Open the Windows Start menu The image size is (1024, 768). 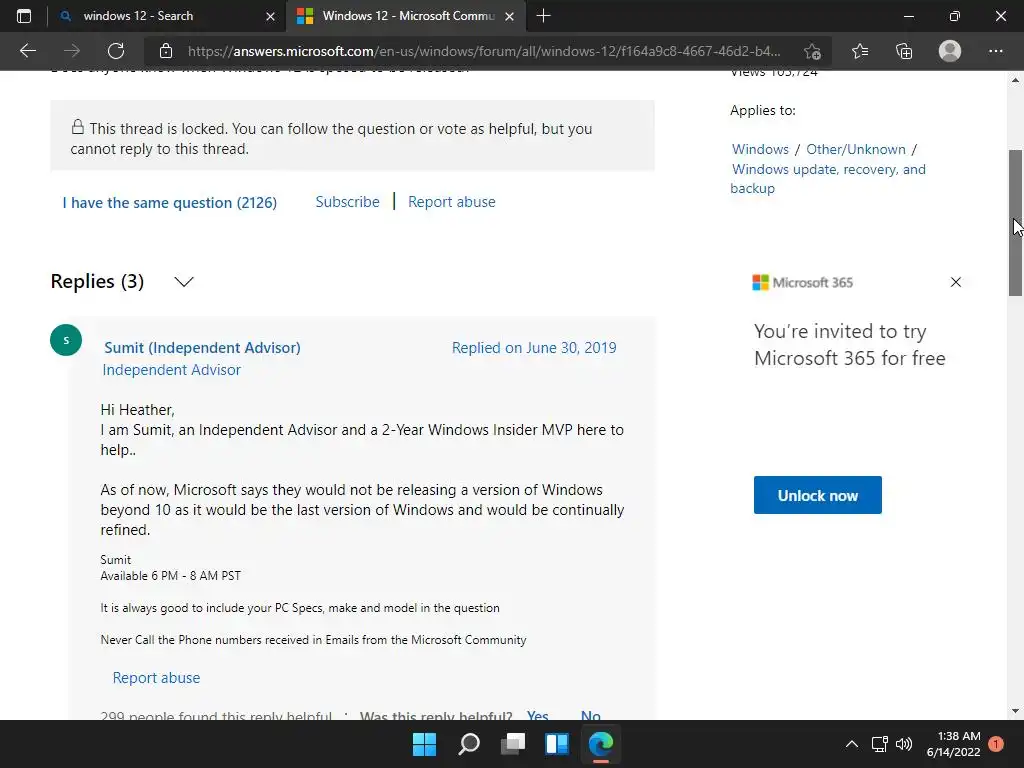click(x=424, y=744)
